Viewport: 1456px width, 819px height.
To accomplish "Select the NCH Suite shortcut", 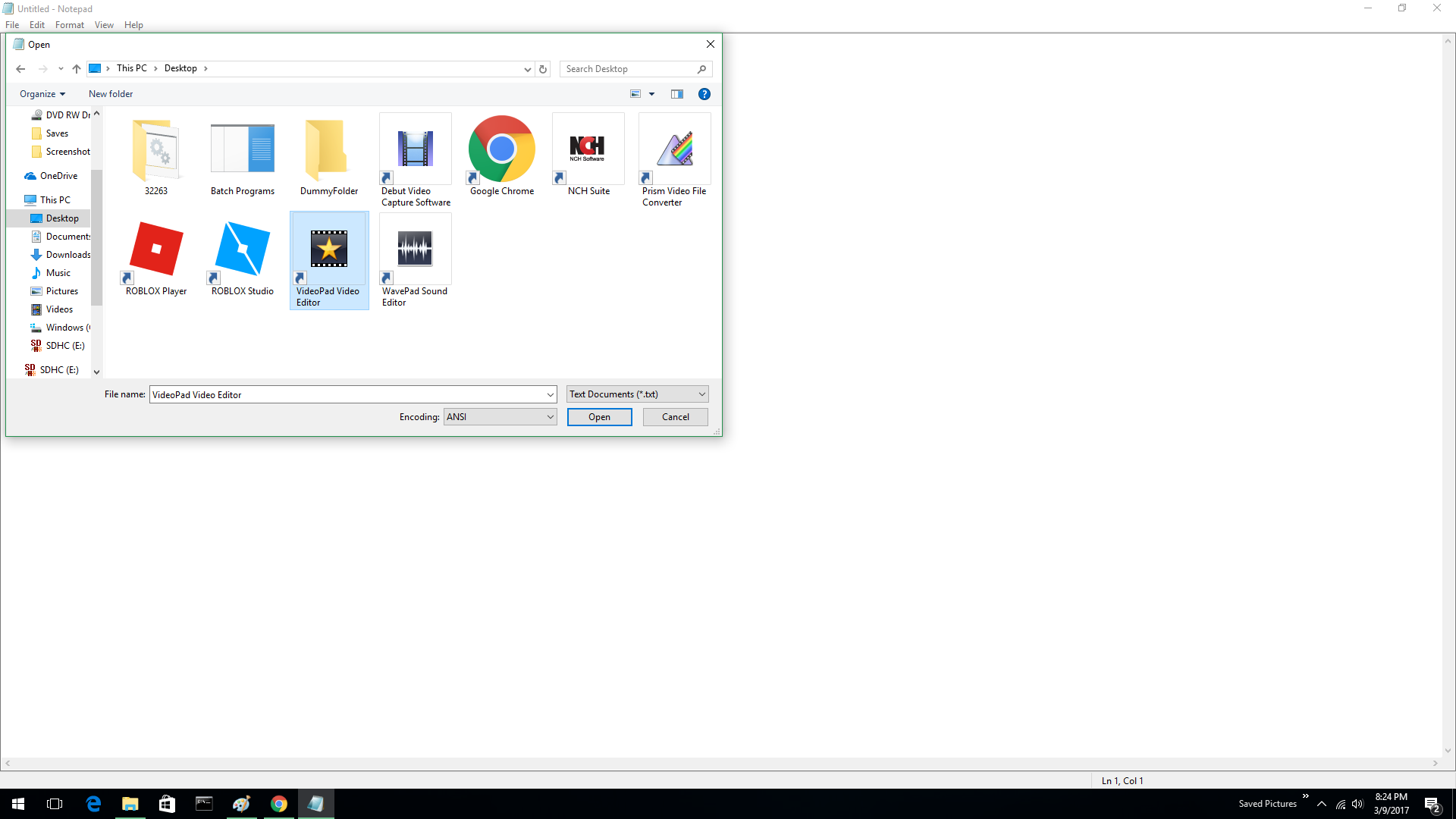I will (588, 150).
